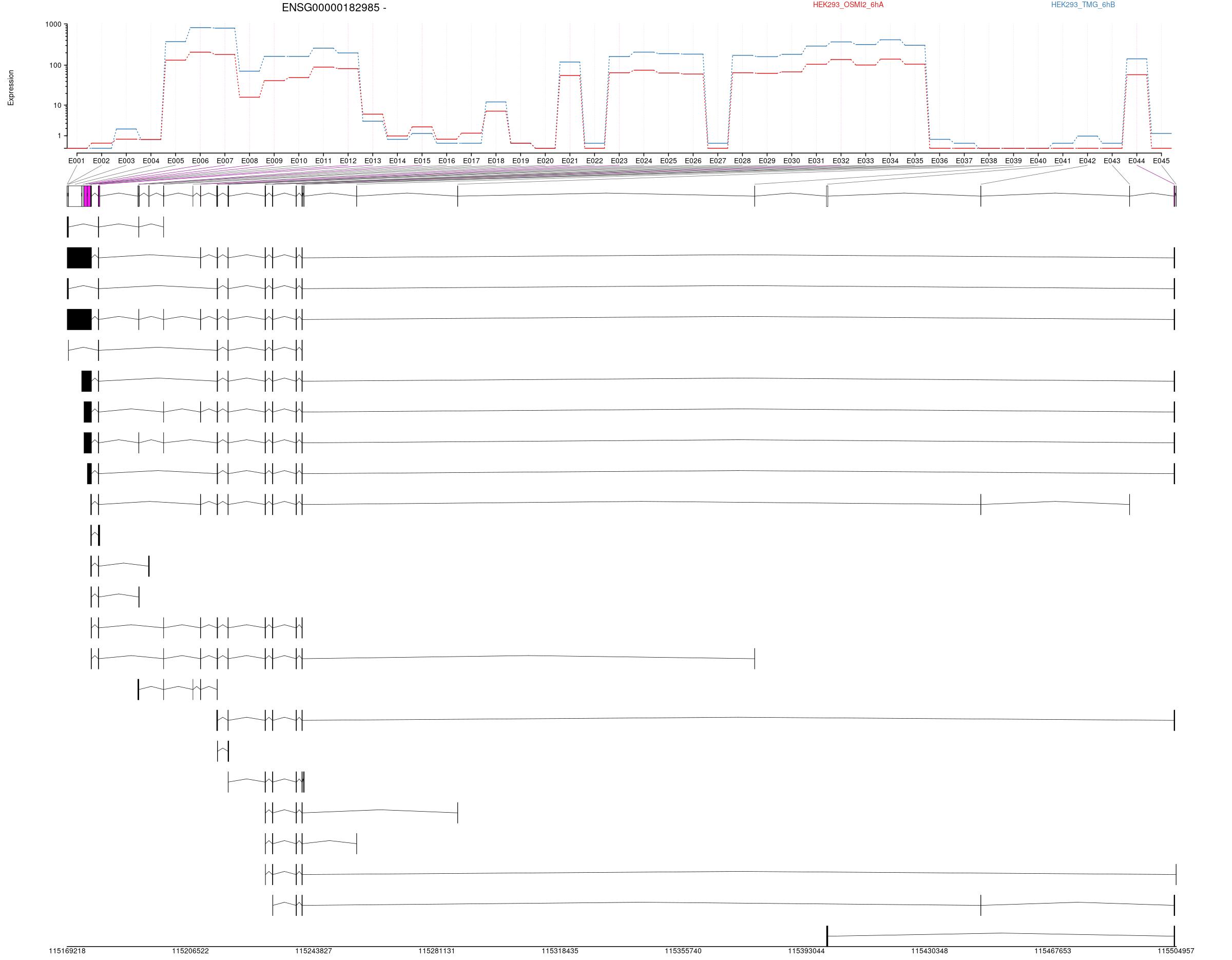Click exon label E009
Image resolution: width=1232 pixels, height=960 pixels.
pyautogui.click(x=274, y=161)
